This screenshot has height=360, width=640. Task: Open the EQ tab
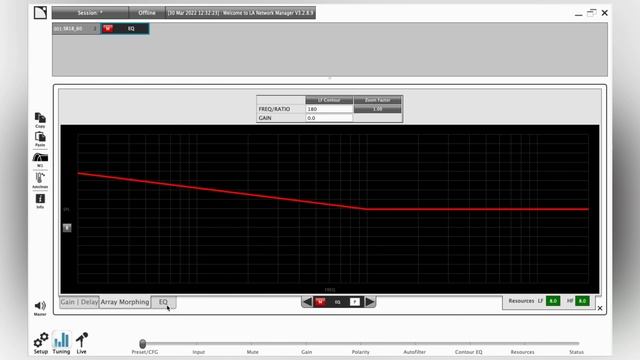tap(163, 302)
